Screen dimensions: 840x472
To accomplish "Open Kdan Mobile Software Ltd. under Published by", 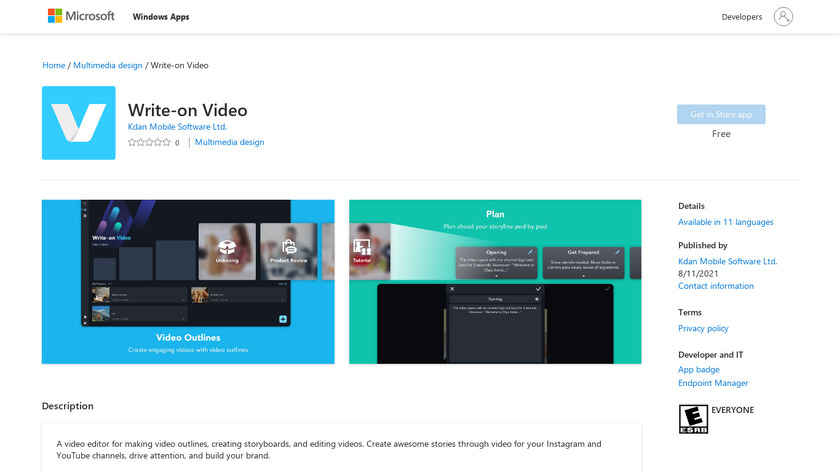I will click(728, 261).
